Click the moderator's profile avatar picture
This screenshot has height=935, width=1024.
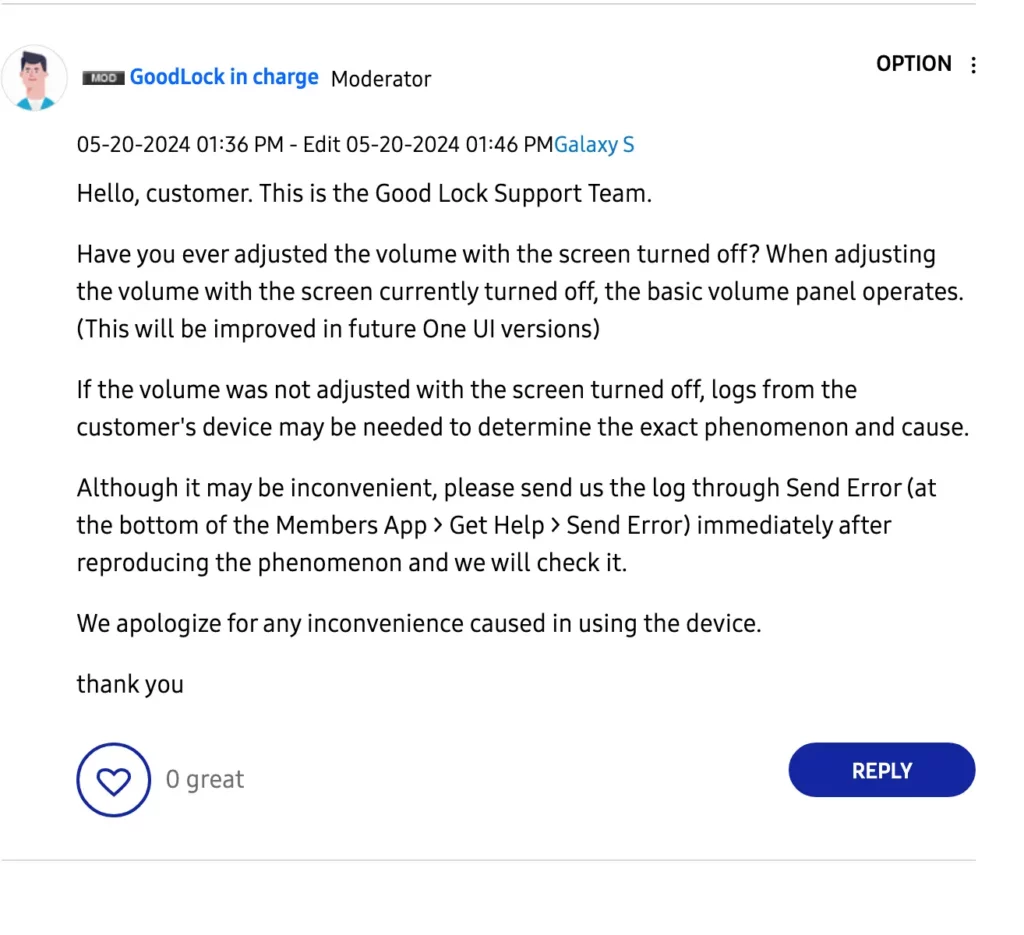(x=34, y=78)
